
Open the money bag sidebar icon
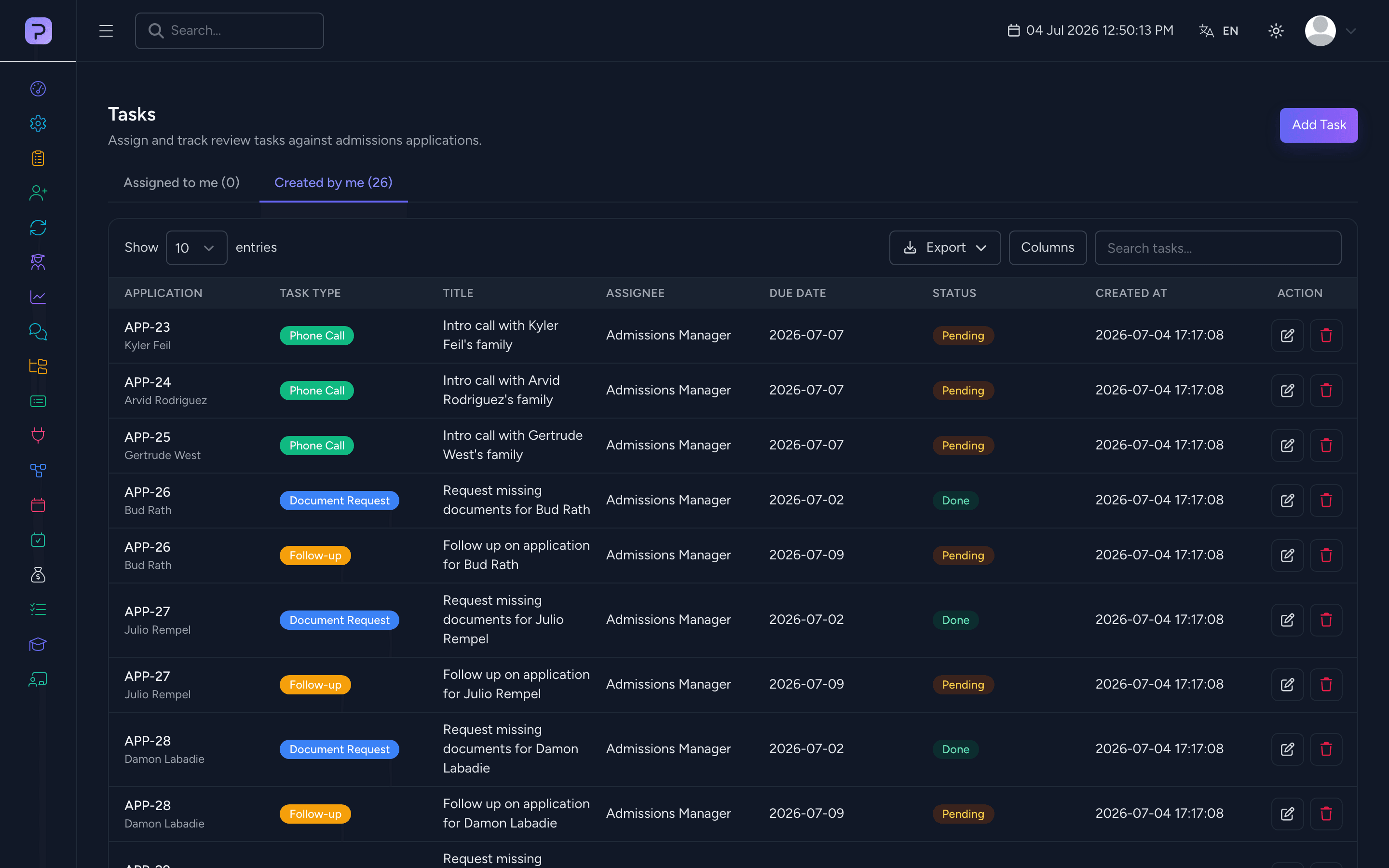pyautogui.click(x=38, y=575)
